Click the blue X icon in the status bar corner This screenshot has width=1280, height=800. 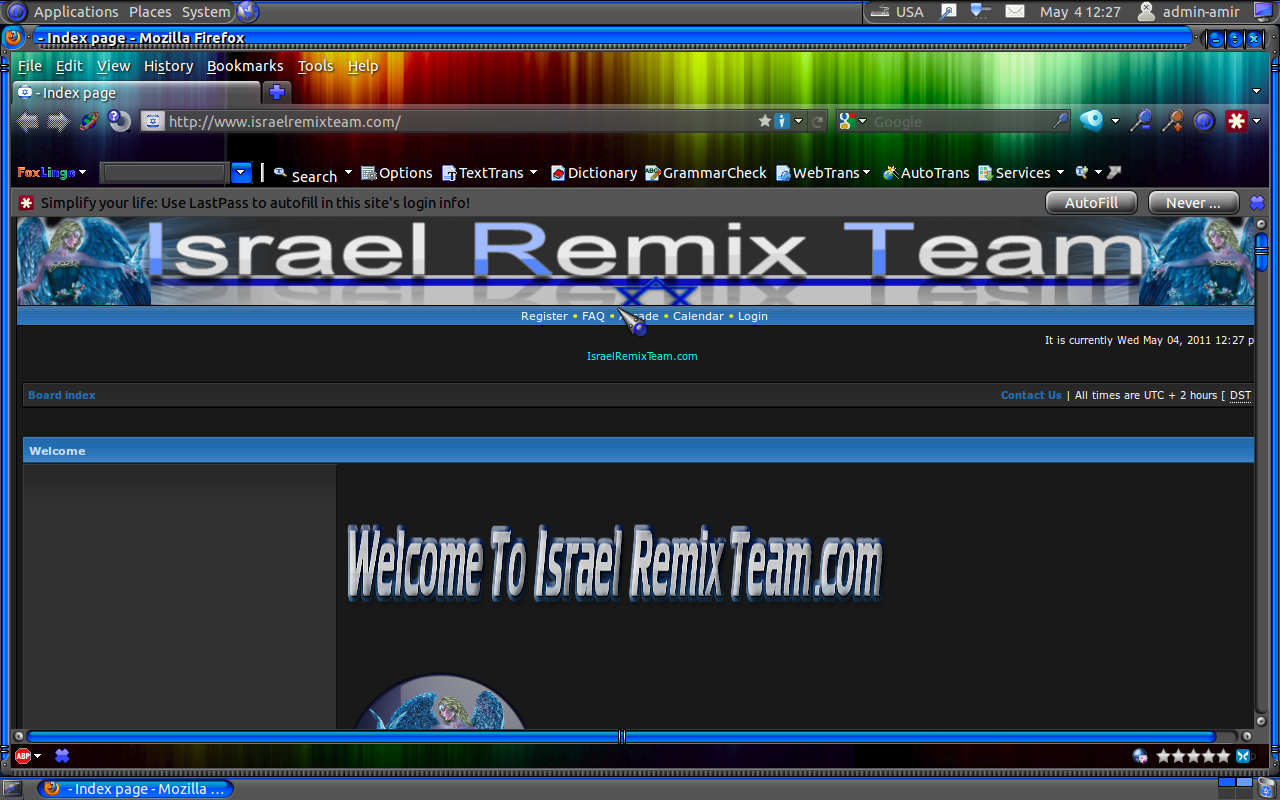pyautogui.click(x=1243, y=756)
